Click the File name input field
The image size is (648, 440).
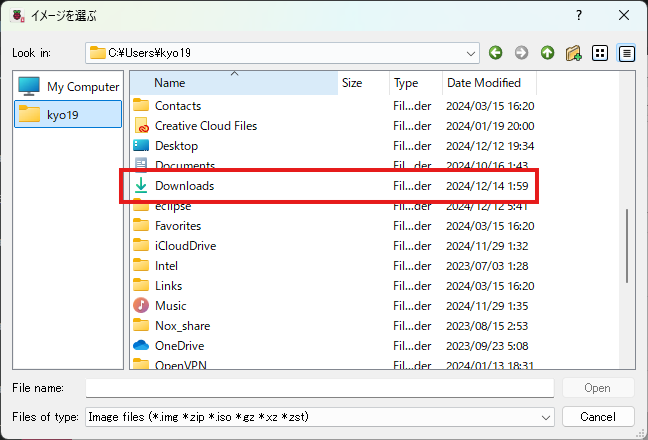pyautogui.click(x=320, y=388)
